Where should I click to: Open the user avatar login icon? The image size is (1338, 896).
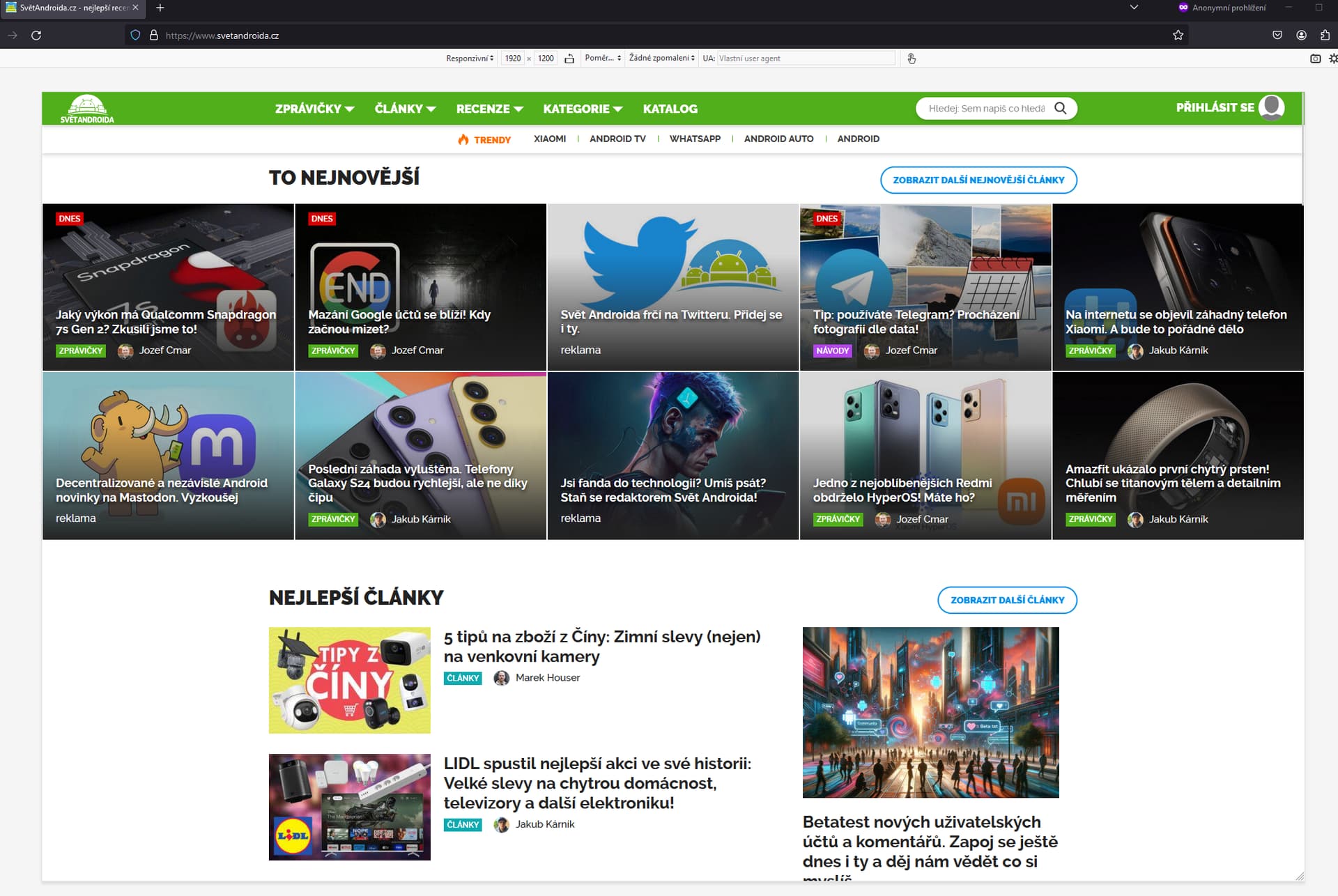point(1272,107)
